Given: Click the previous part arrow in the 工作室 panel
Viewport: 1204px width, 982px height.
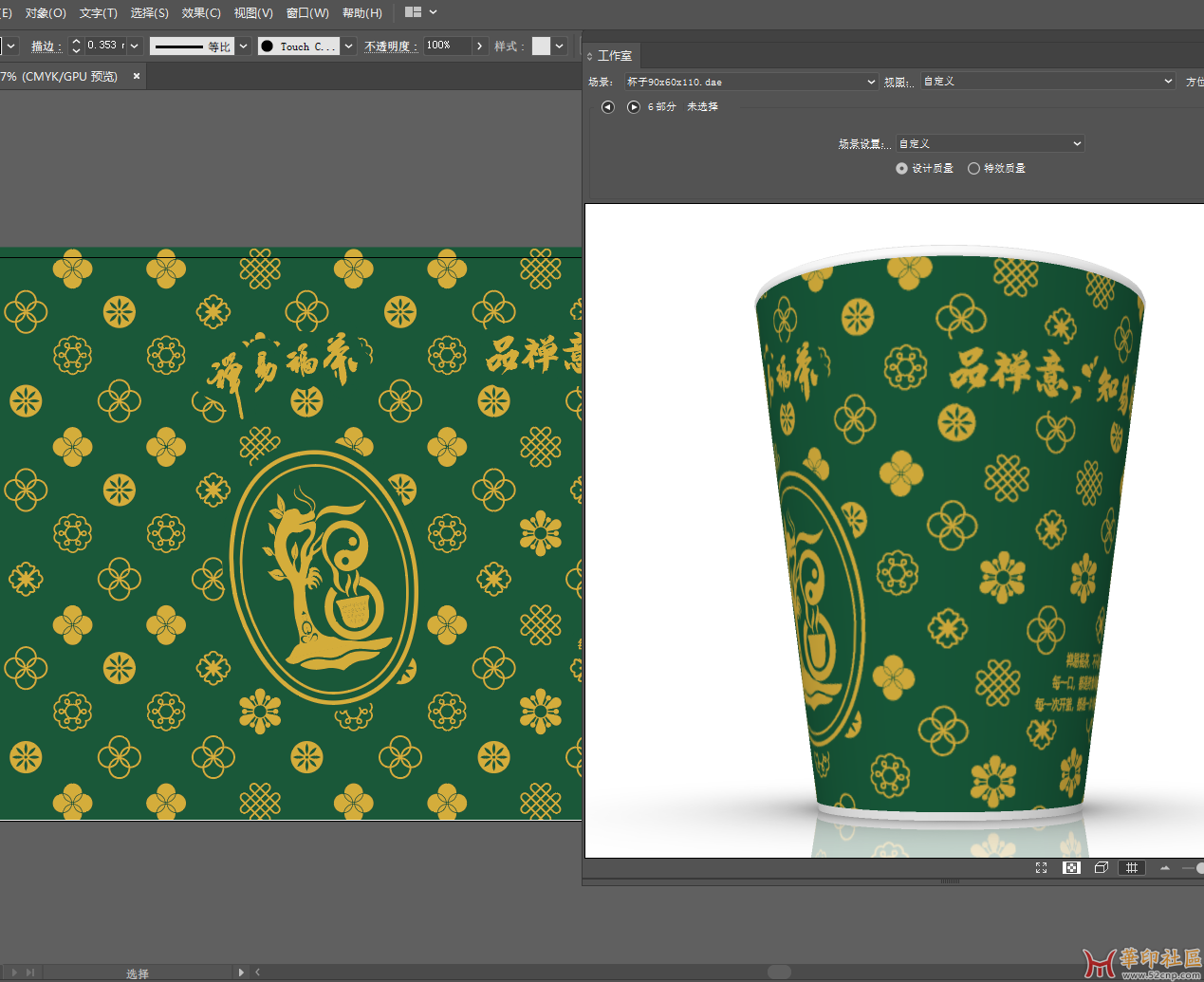Looking at the screenshot, I should pyautogui.click(x=607, y=107).
